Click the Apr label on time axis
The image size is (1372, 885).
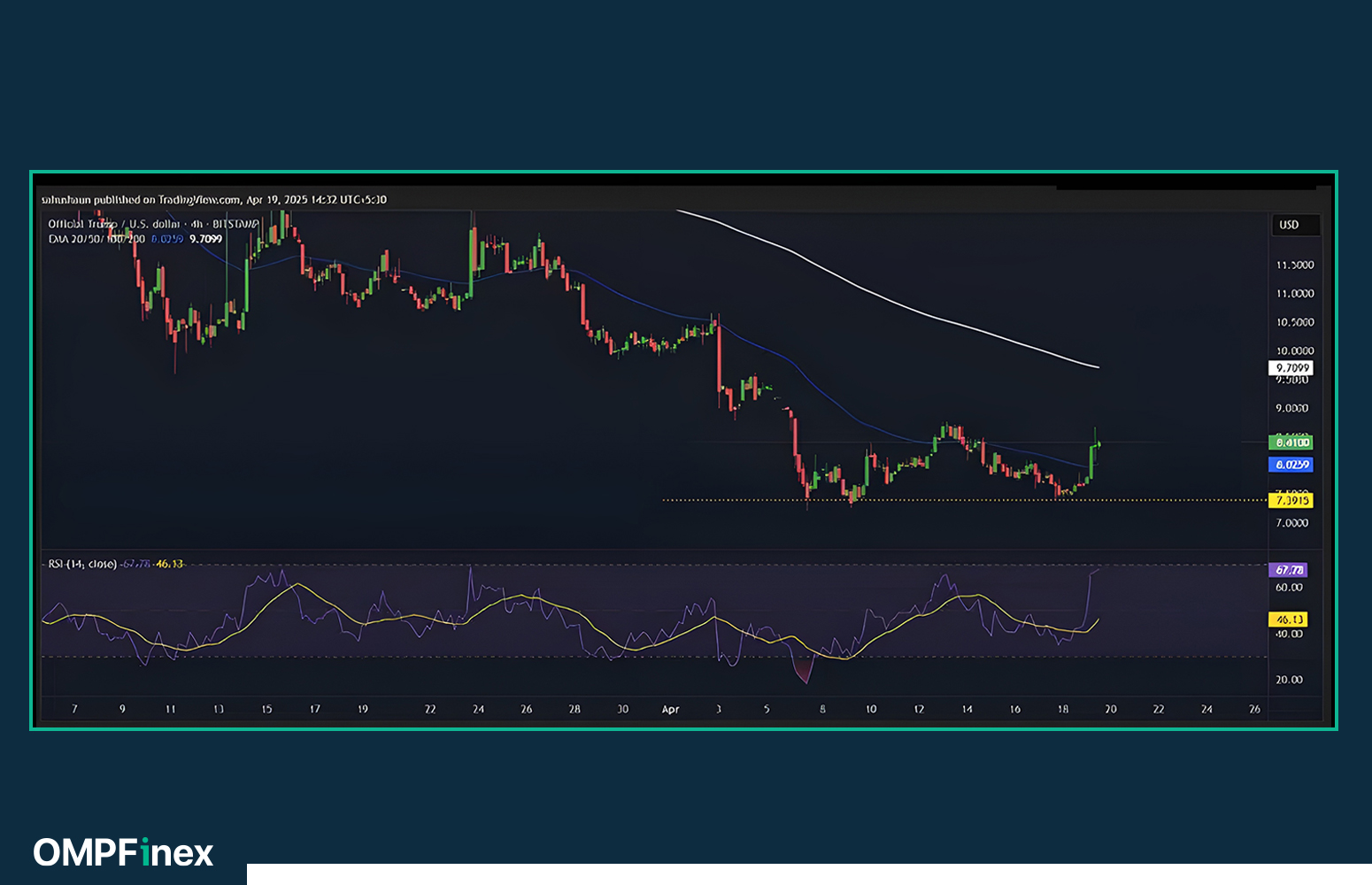click(x=670, y=709)
